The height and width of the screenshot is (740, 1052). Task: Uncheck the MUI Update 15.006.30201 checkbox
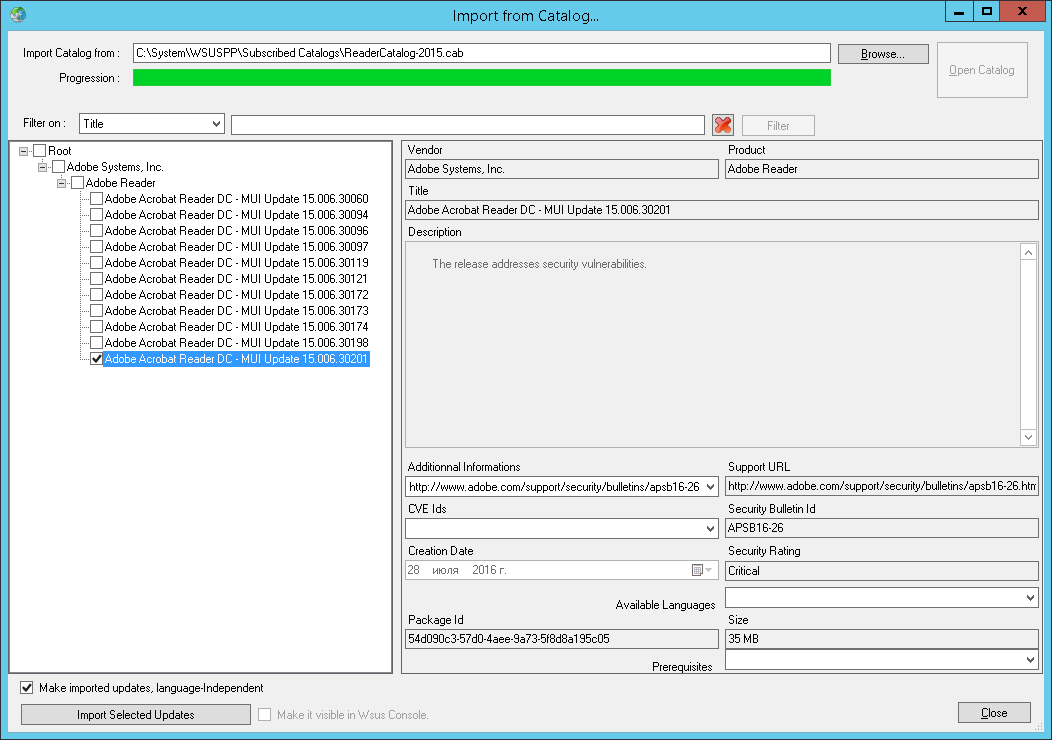click(96, 359)
